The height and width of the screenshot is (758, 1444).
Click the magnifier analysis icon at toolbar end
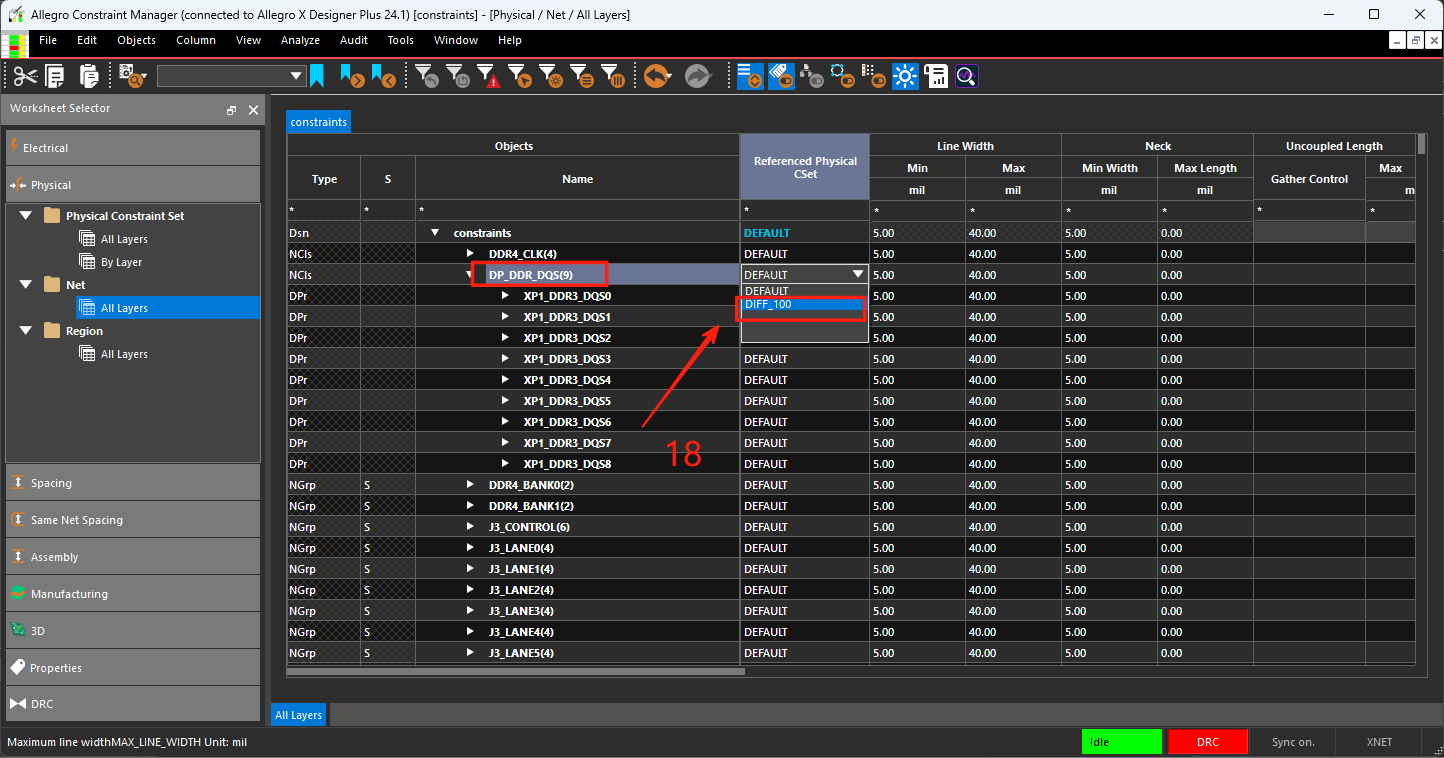(966, 76)
